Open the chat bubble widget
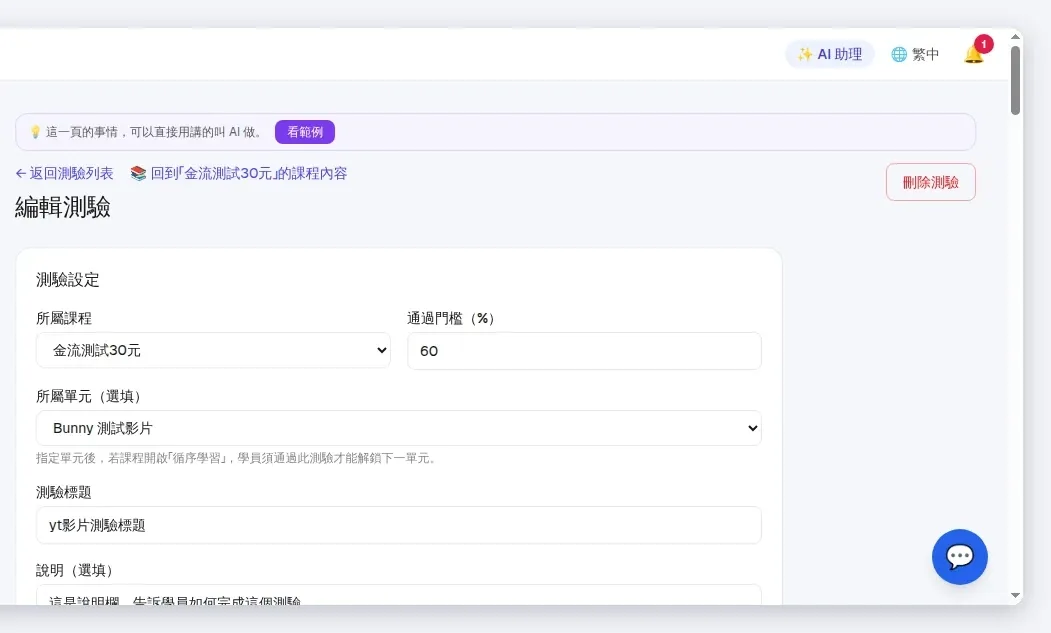The height and width of the screenshot is (633, 1051). tap(960, 557)
